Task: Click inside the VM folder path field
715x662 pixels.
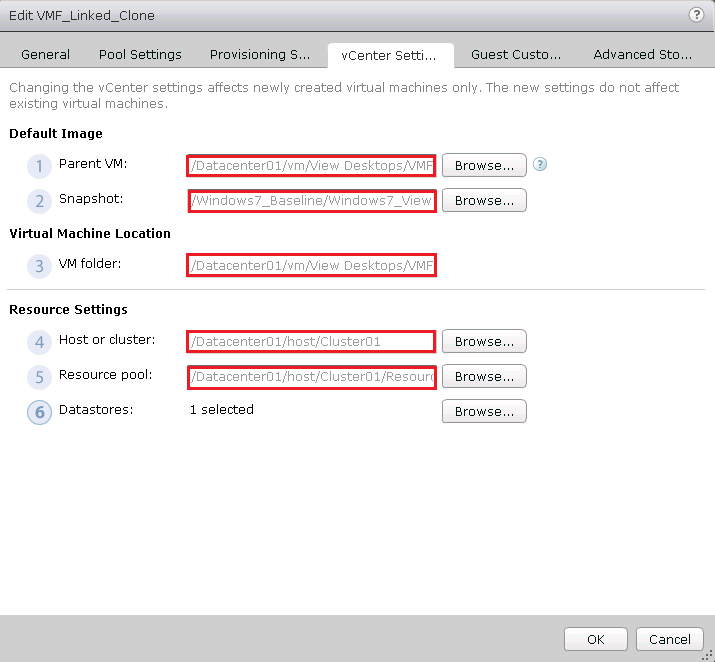Action: click(311, 266)
